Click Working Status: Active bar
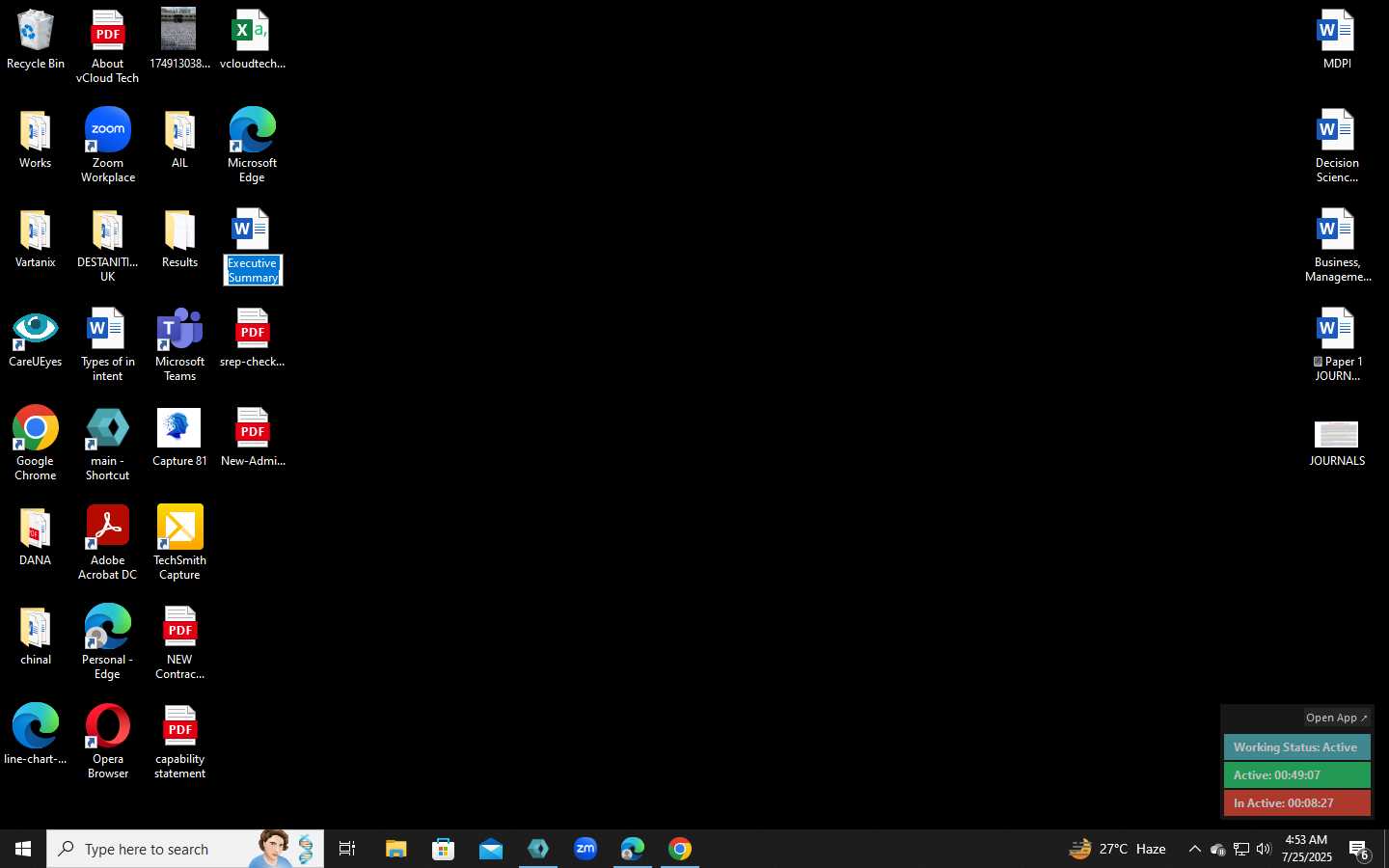 [x=1296, y=747]
